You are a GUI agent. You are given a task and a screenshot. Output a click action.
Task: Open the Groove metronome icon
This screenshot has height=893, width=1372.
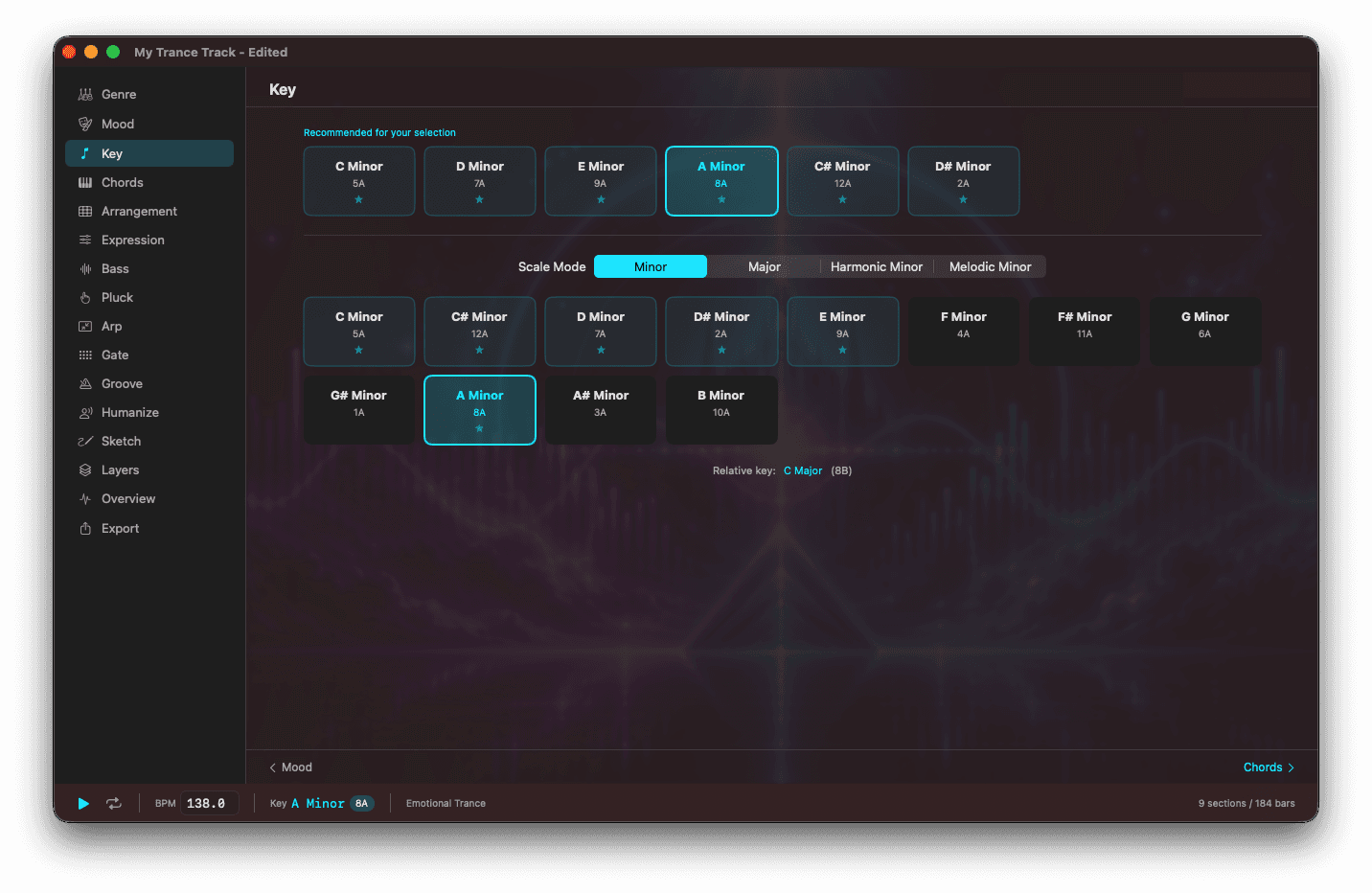pyautogui.click(x=85, y=383)
